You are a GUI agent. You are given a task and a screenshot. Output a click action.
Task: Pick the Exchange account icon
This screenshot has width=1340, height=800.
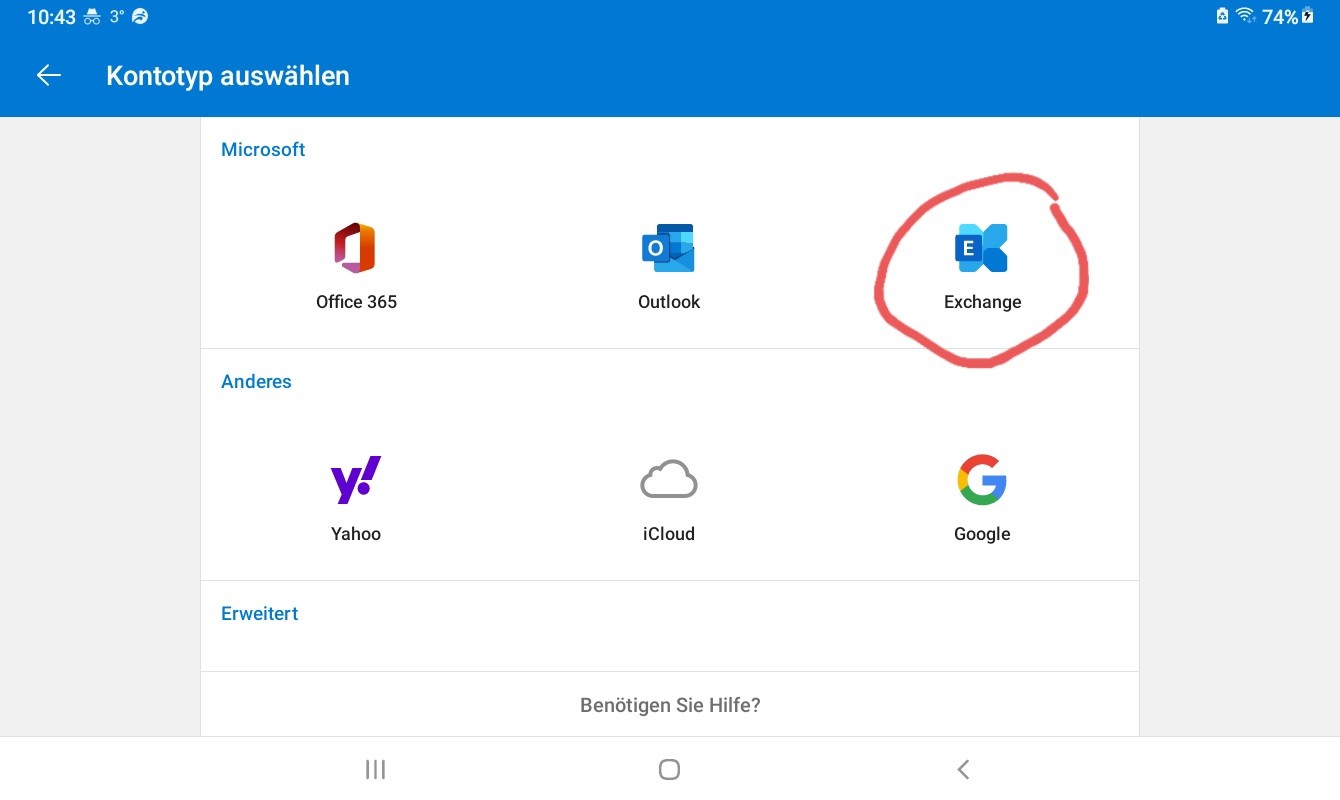[981, 248]
